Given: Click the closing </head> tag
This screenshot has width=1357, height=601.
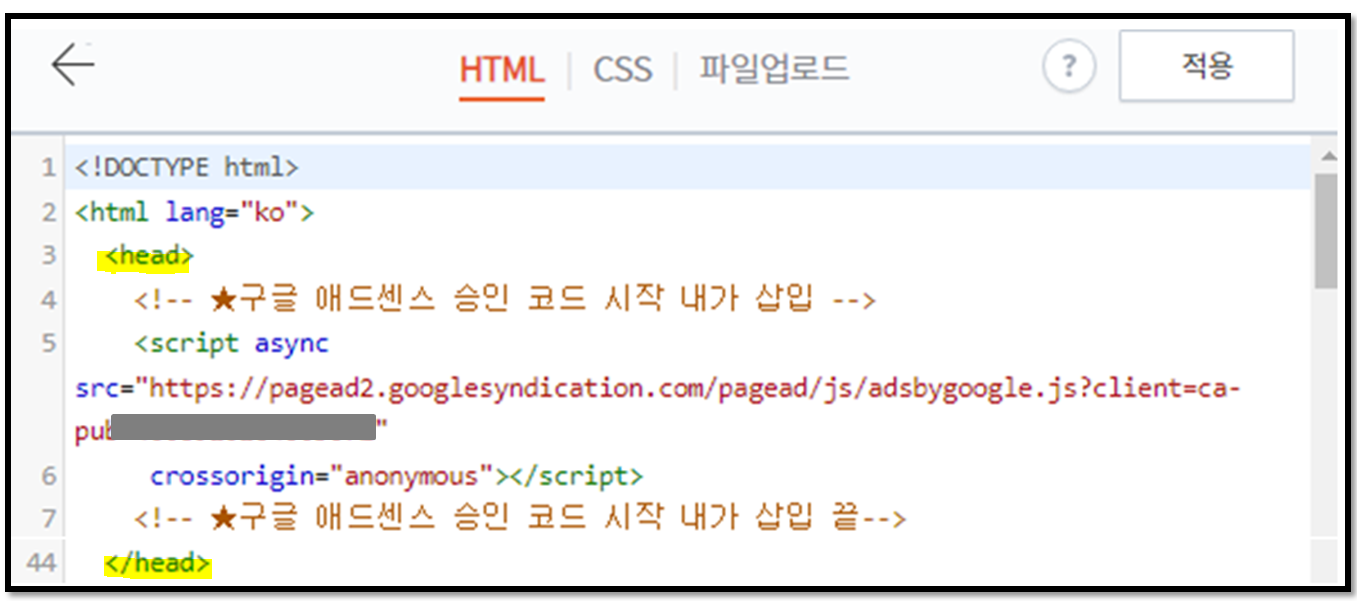Looking at the screenshot, I should click(x=157, y=564).
